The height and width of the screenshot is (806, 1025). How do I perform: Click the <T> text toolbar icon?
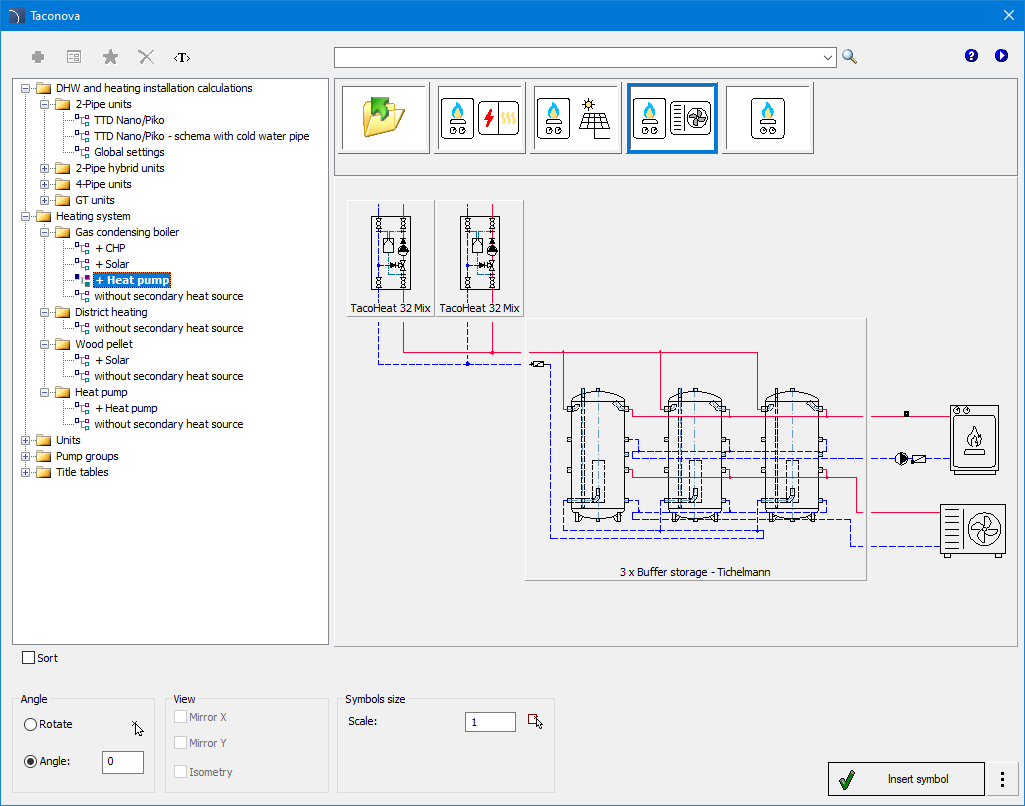tap(182, 57)
